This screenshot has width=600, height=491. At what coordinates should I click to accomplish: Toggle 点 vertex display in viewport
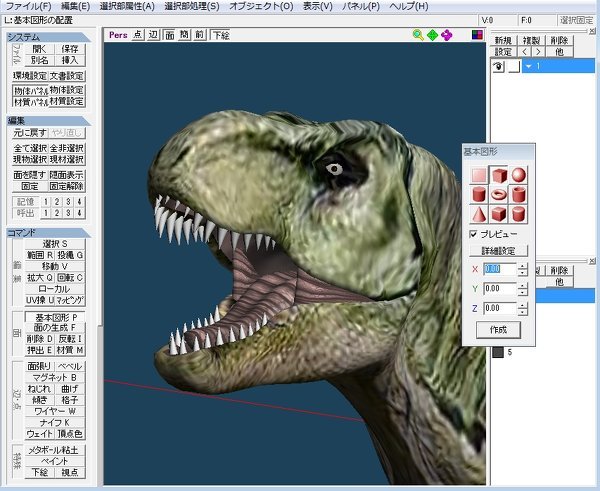click(x=137, y=34)
